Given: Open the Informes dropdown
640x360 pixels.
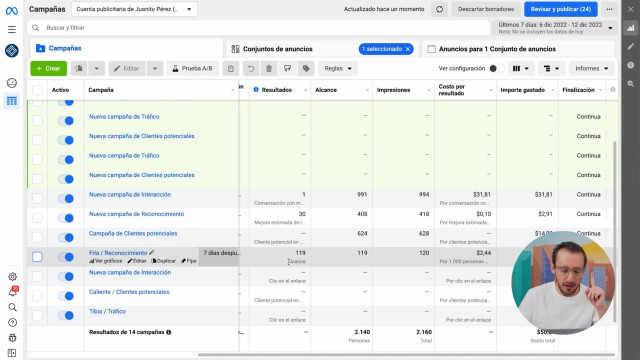Looking at the screenshot, I should click(x=591, y=69).
